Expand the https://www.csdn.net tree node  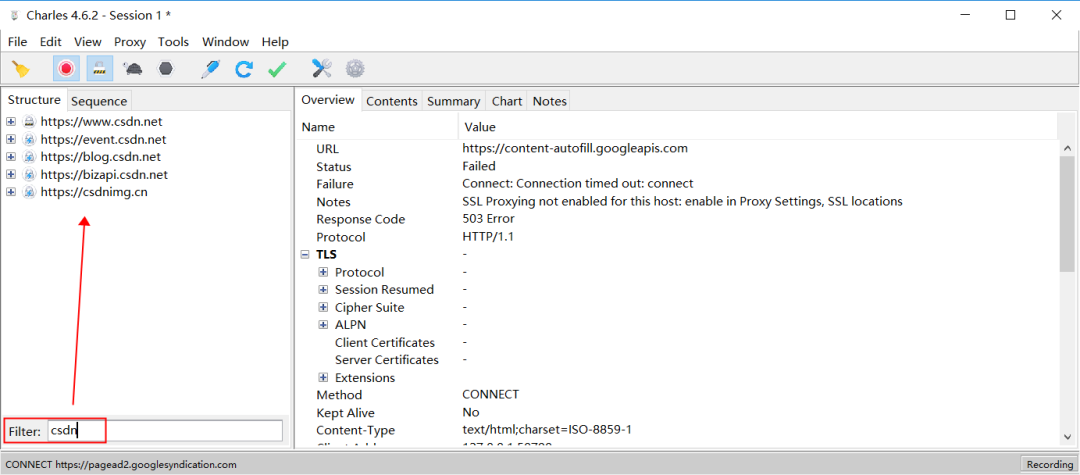pyautogui.click(x=11, y=122)
